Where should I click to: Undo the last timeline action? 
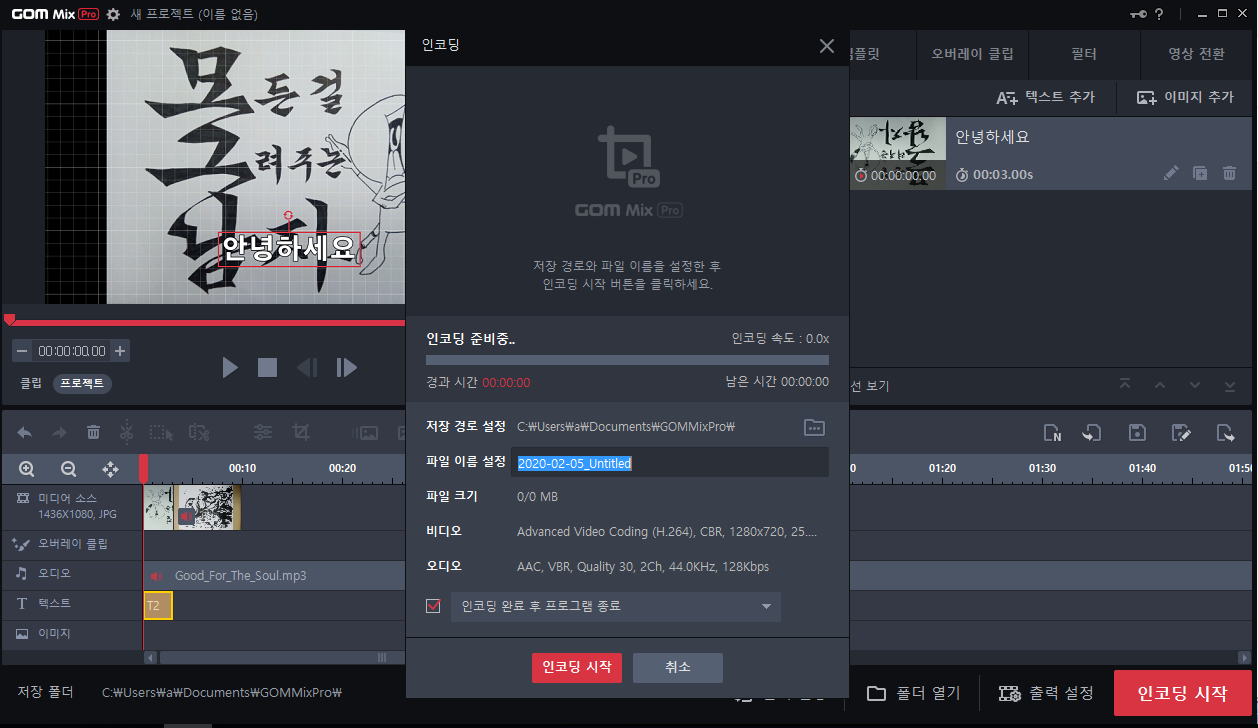(x=25, y=432)
